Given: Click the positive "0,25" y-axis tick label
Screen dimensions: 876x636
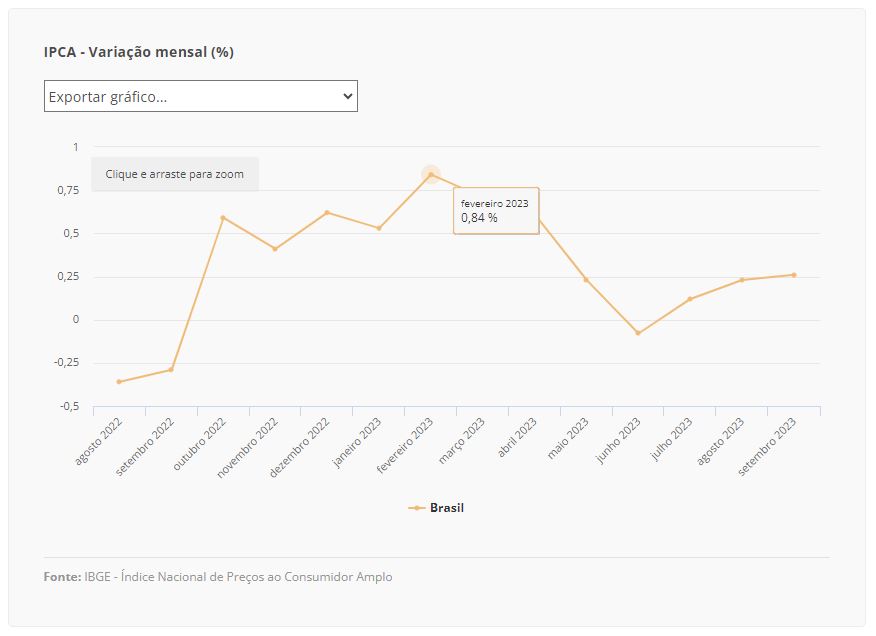Looking at the screenshot, I should [68, 276].
